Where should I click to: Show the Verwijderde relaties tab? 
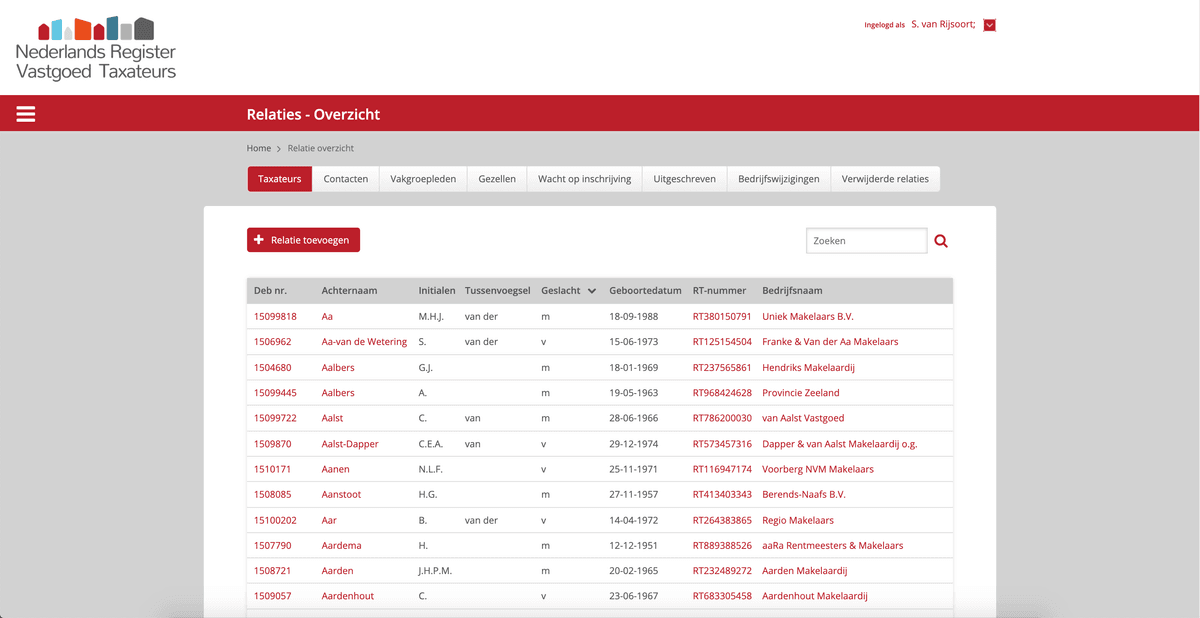tap(885, 179)
